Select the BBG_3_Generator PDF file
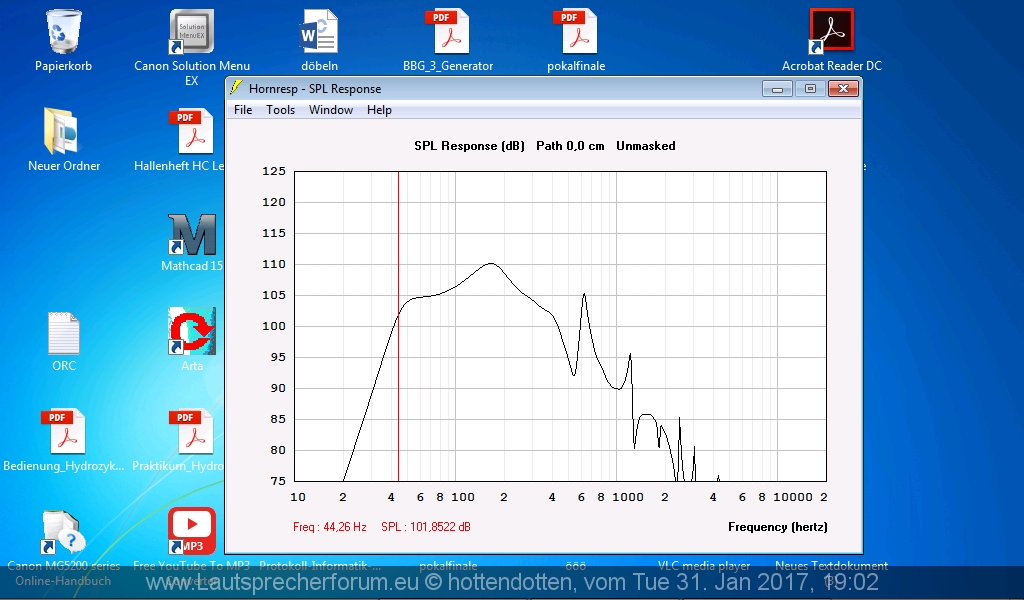Viewport: 1024px width, 600px height. pos(447,32)
